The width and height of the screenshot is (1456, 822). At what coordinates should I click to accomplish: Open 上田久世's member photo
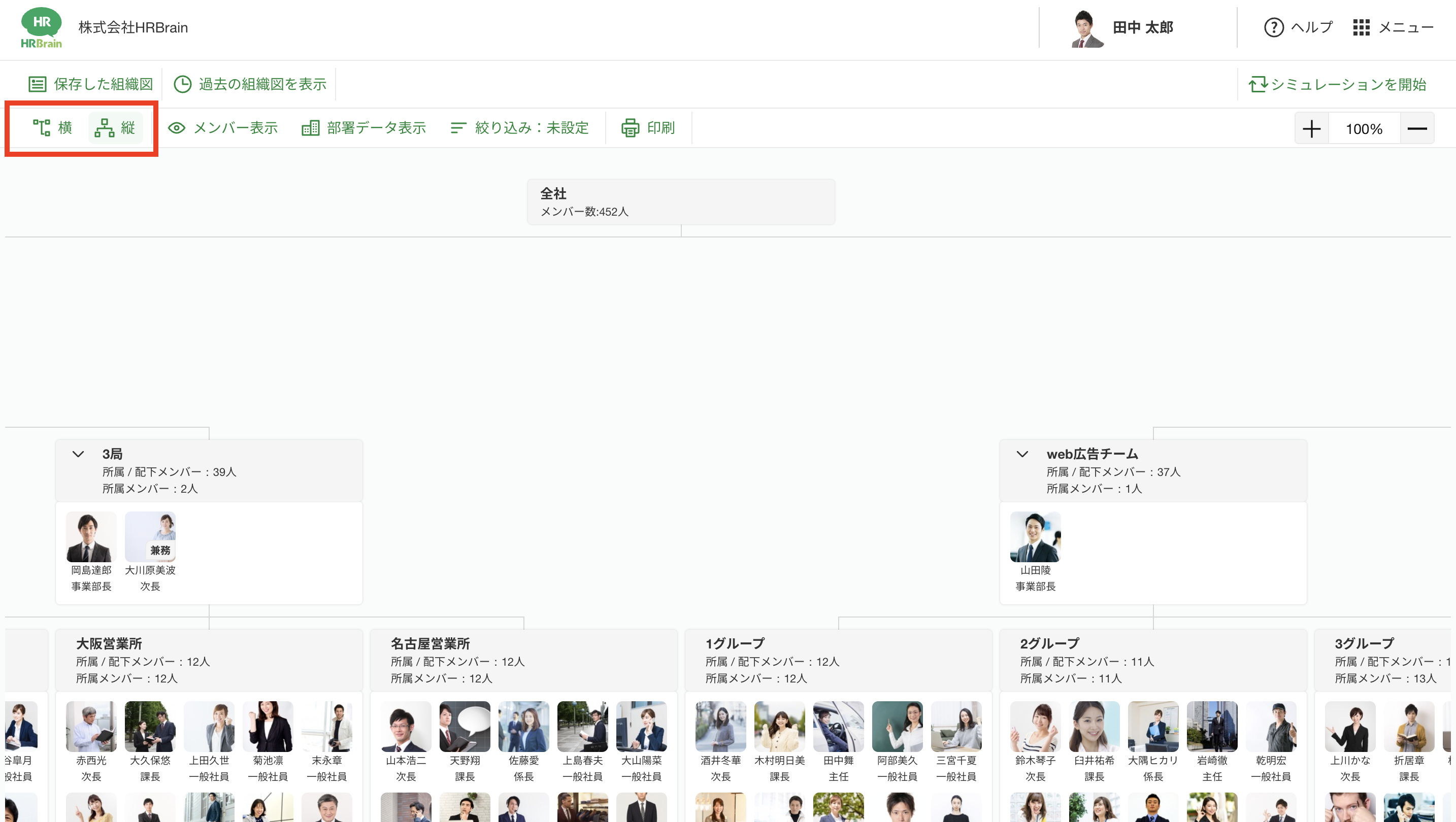(209, 727)
